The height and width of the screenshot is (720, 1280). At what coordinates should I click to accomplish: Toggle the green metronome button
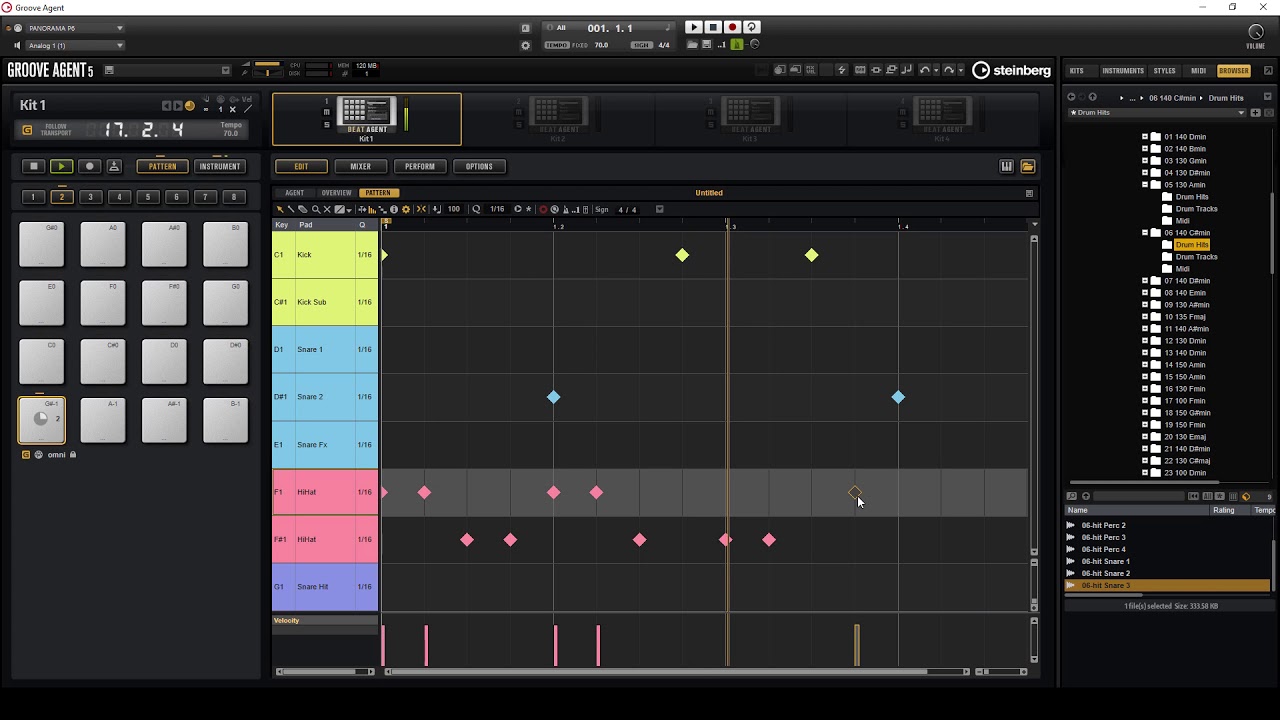coord(737,45)
